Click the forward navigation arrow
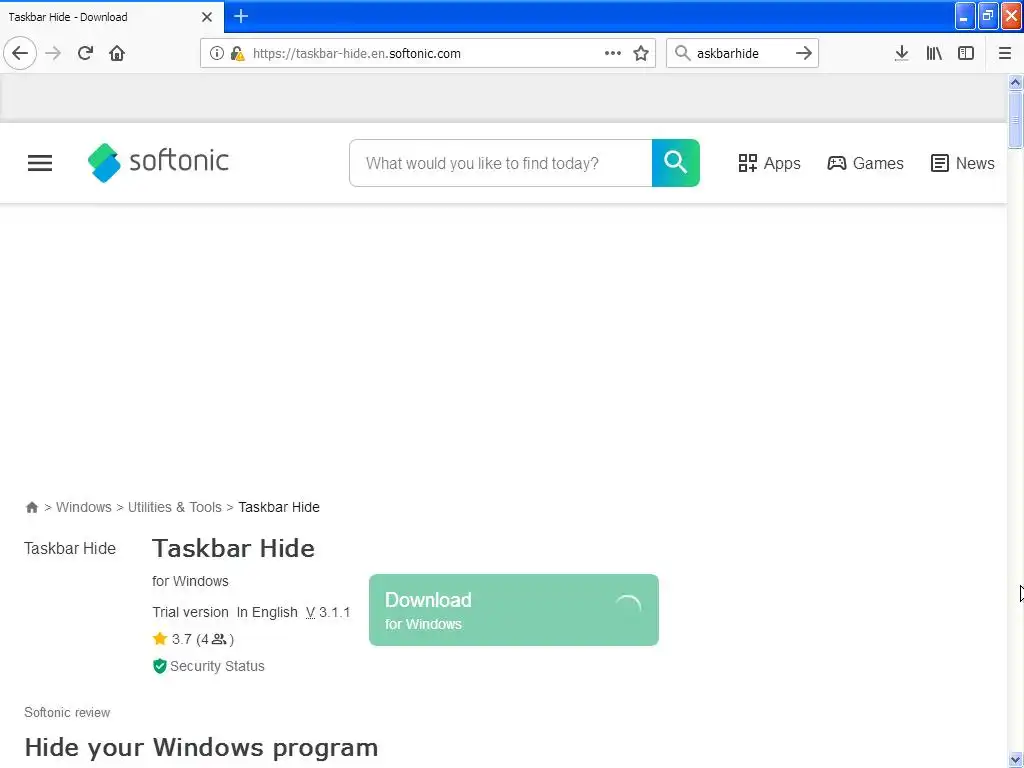Screen dimensions: 1024x768 (53, 53)
